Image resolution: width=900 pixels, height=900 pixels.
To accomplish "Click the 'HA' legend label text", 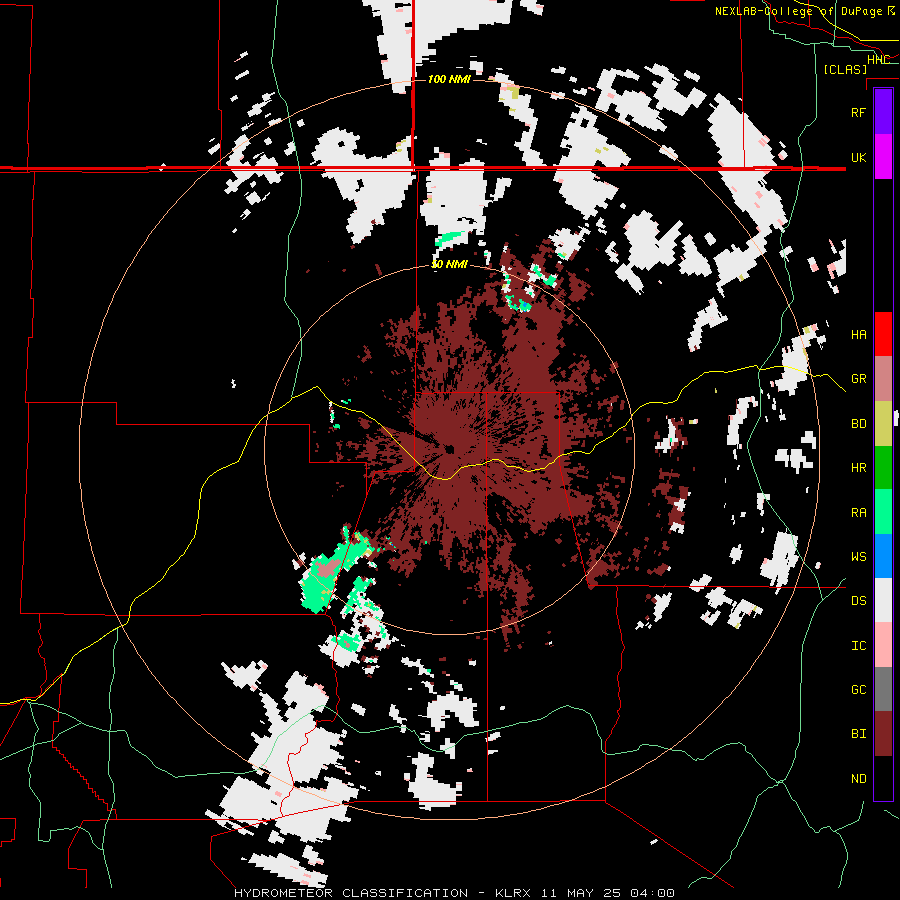I will pyautogui.click(x=858, y=335).
